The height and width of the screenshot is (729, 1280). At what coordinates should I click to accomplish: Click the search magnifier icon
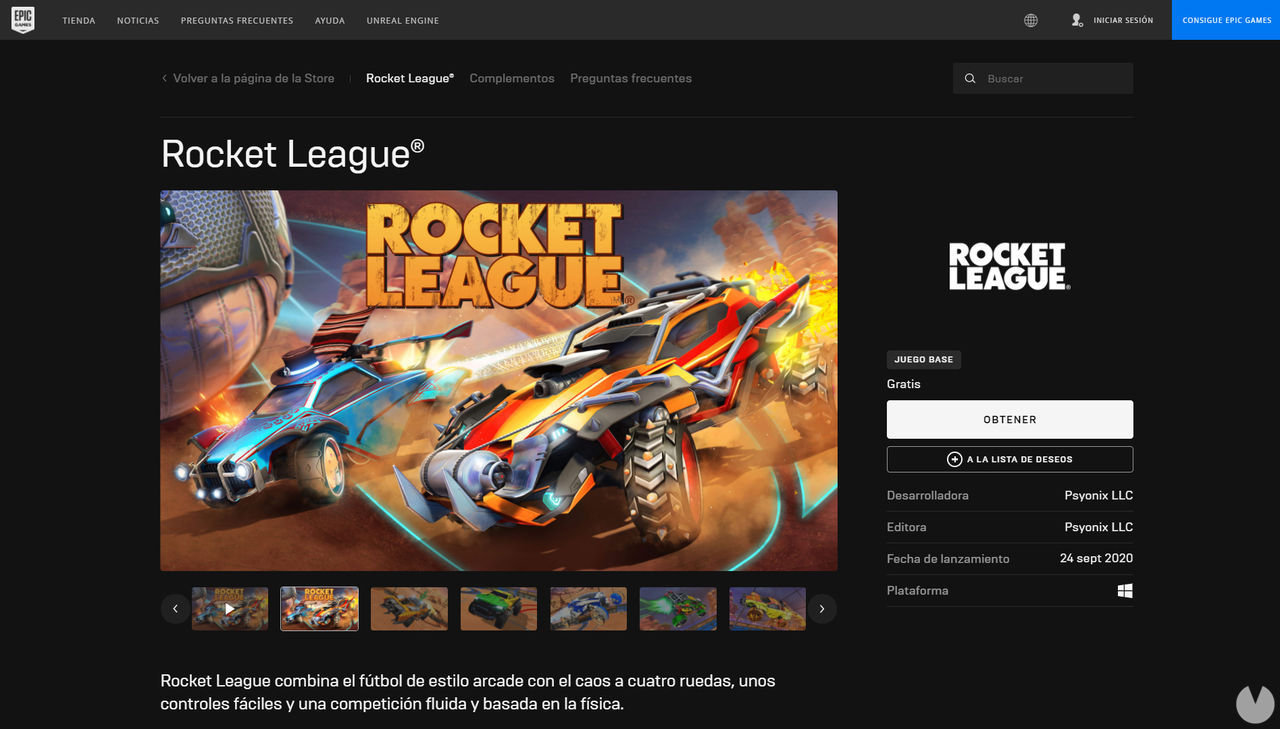(970, 78)
